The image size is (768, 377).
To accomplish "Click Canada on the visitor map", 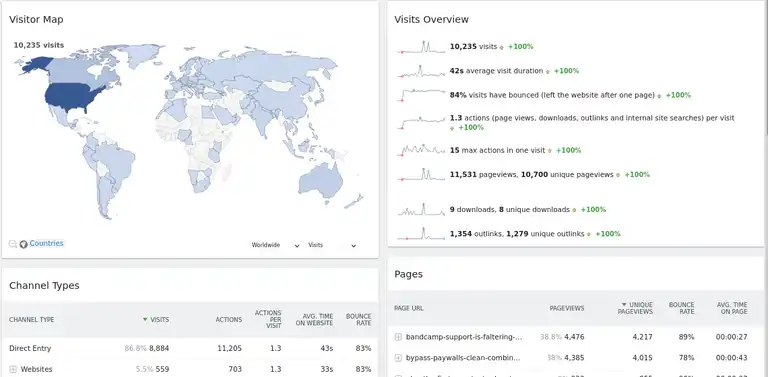I will [x=73, y=71].
